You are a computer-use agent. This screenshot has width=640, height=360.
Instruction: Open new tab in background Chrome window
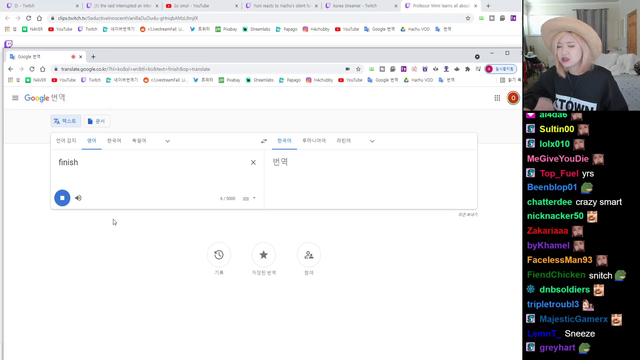[488, 6]
